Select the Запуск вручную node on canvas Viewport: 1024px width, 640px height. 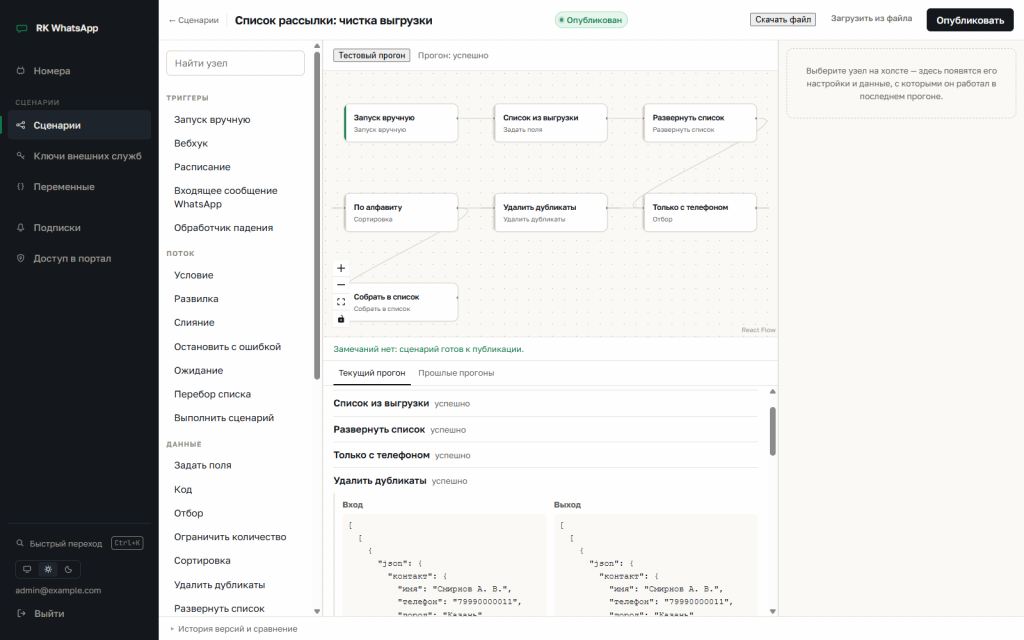click(401, 123)
